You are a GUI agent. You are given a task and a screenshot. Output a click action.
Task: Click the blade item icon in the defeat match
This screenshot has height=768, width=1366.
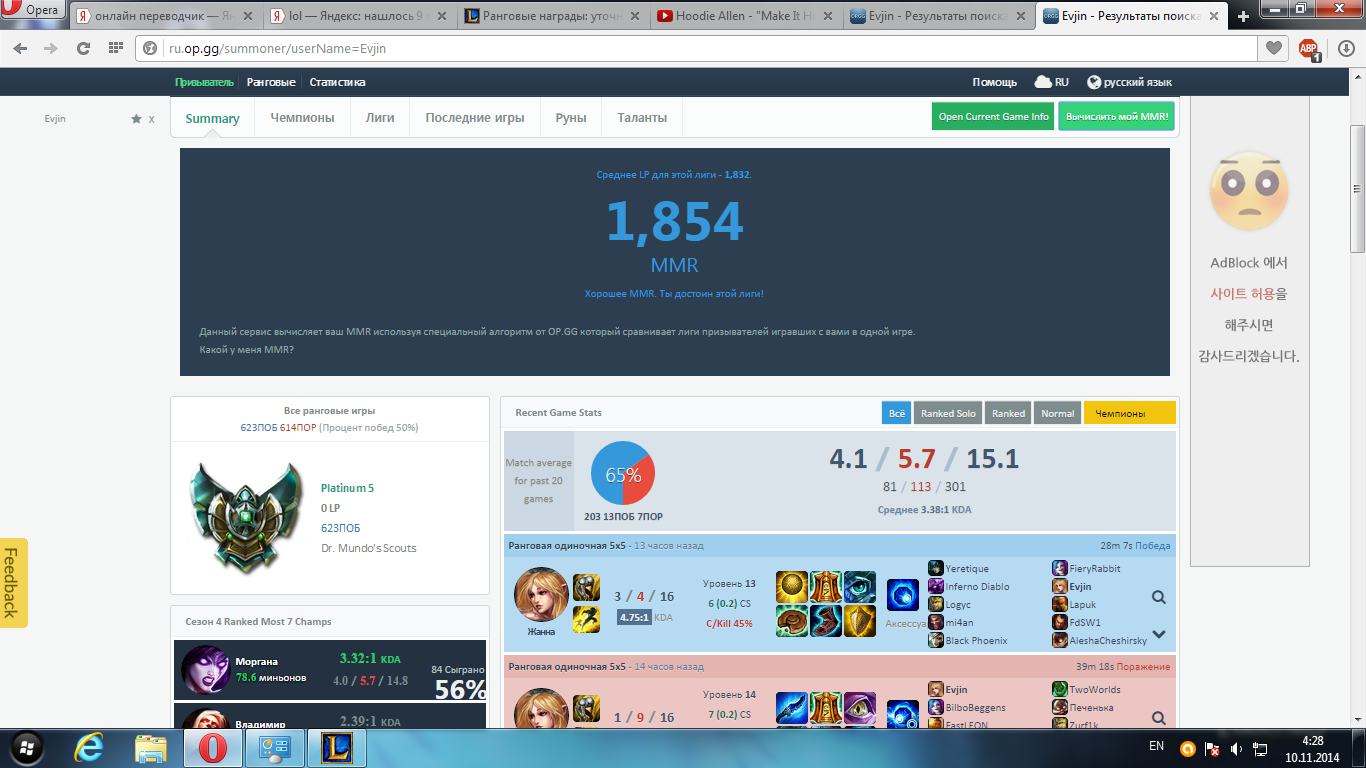click(x=792, y=708)
